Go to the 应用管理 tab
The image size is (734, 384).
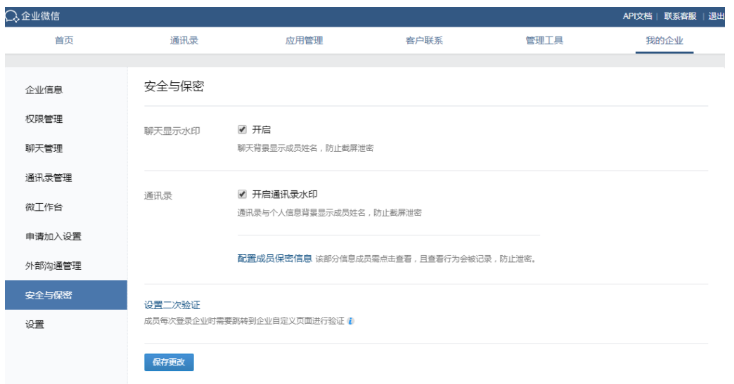[x=304, y=40]
